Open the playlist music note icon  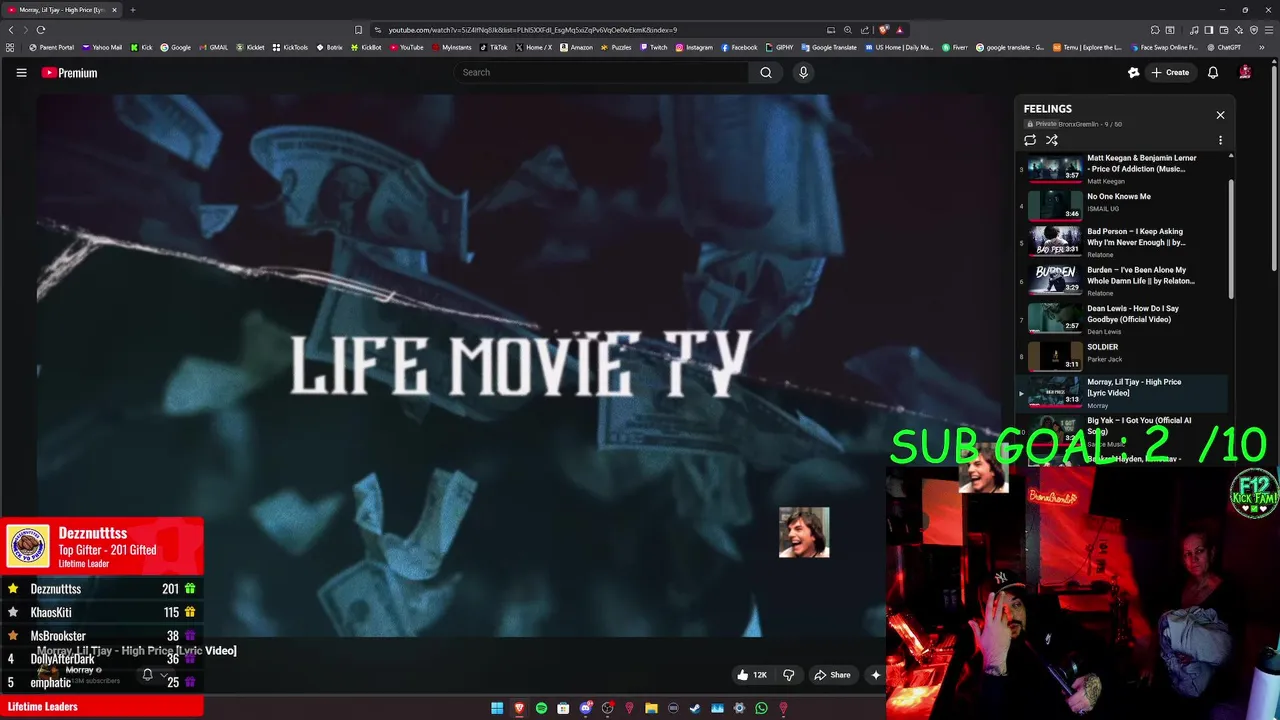tap(1194, 30)
